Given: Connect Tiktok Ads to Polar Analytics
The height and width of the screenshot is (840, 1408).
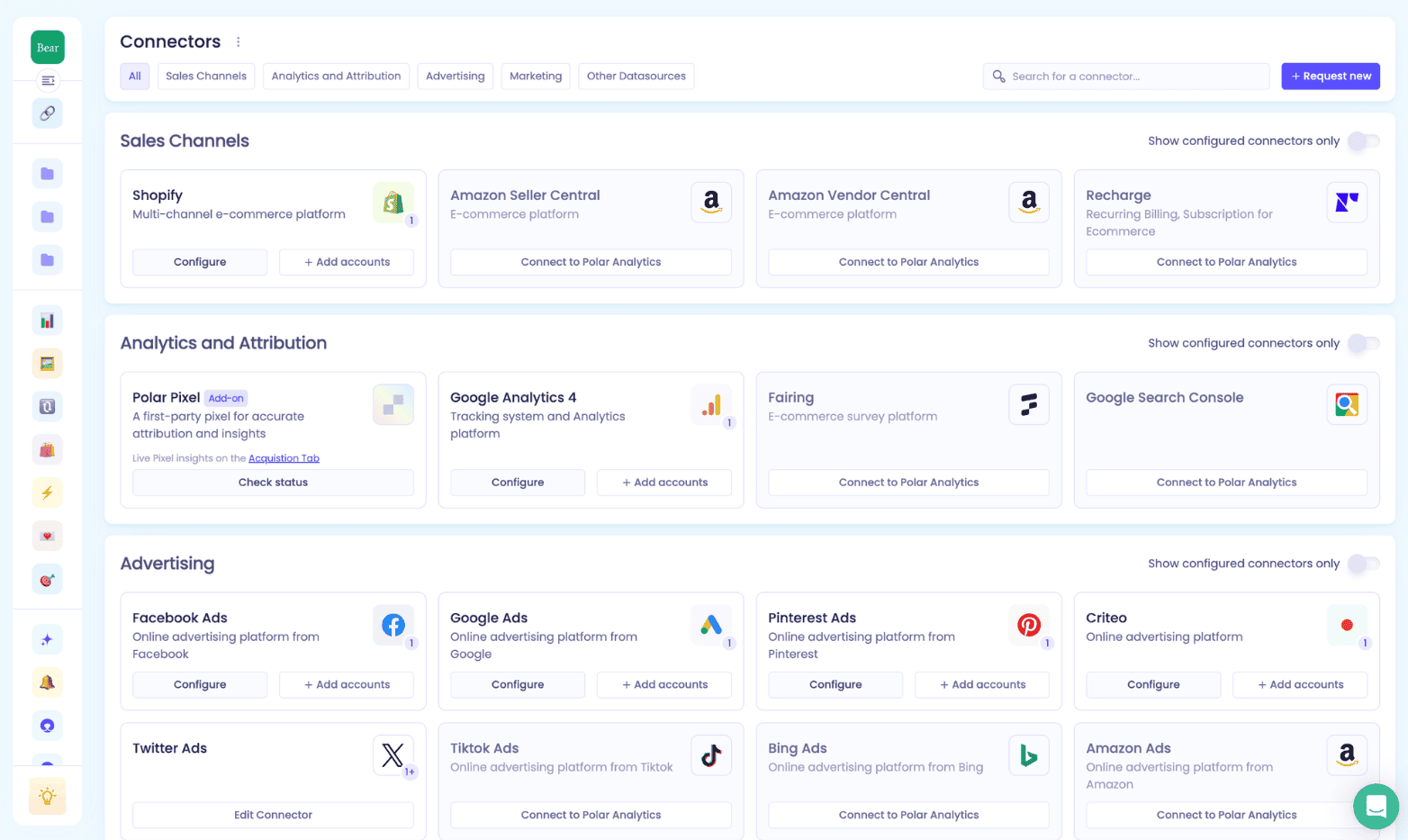Looking at the screenshot, I should click(x=591, y=815).
